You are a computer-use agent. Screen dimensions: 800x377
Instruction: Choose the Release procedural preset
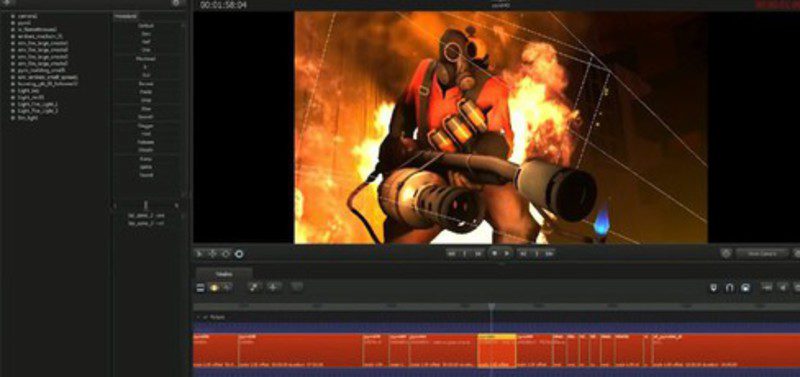click(x=146, y=142)
